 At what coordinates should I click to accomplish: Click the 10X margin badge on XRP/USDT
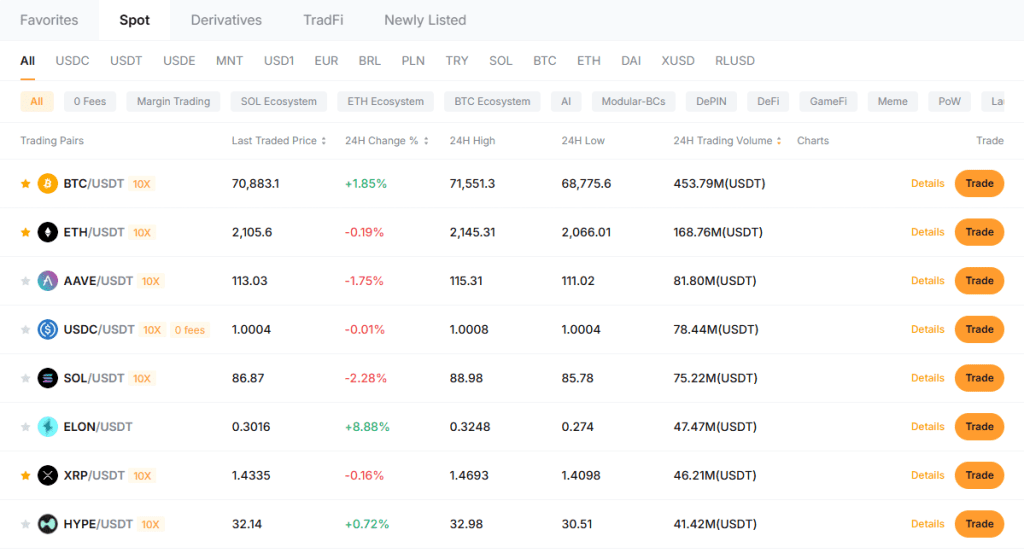tap(142, 476)
